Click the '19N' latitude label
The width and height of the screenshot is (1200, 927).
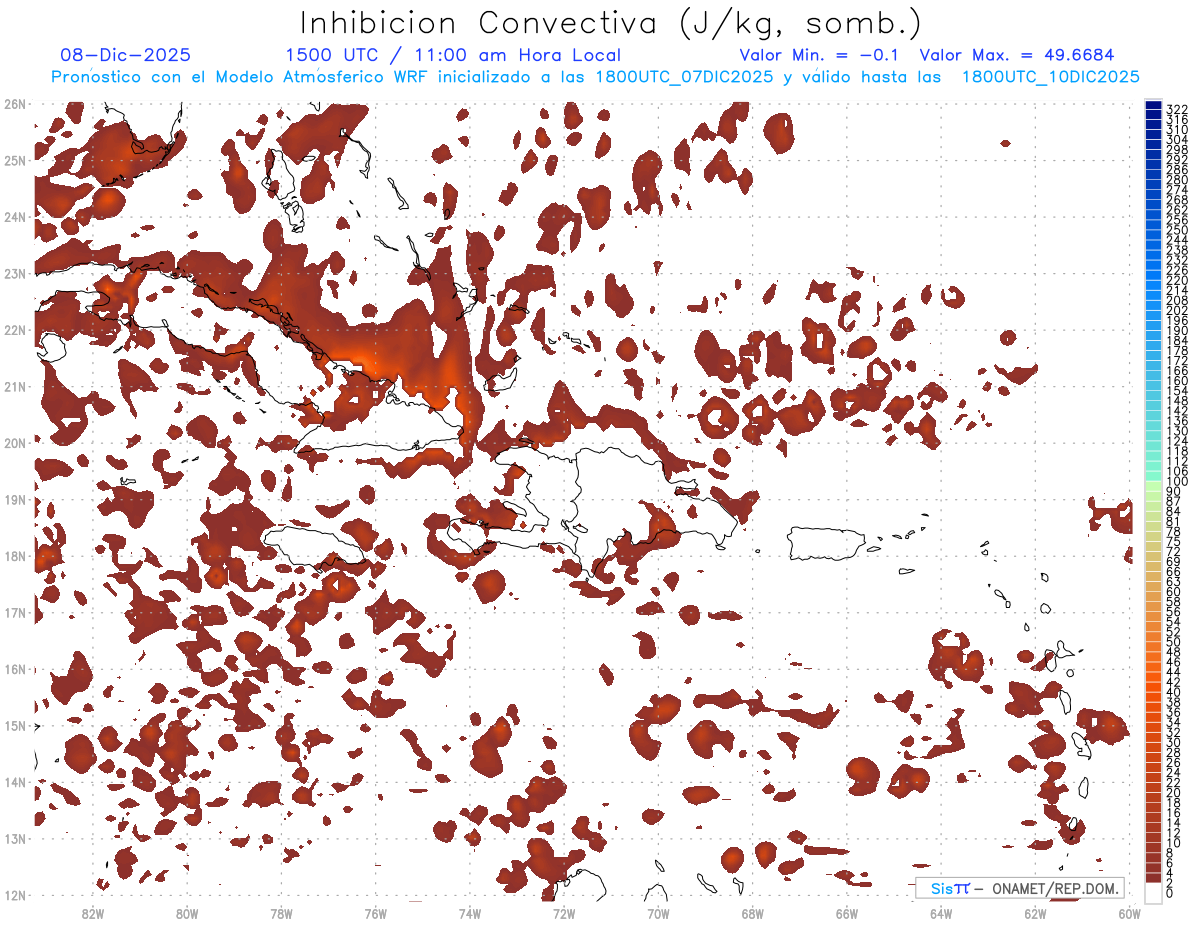(x=15, y=500)
